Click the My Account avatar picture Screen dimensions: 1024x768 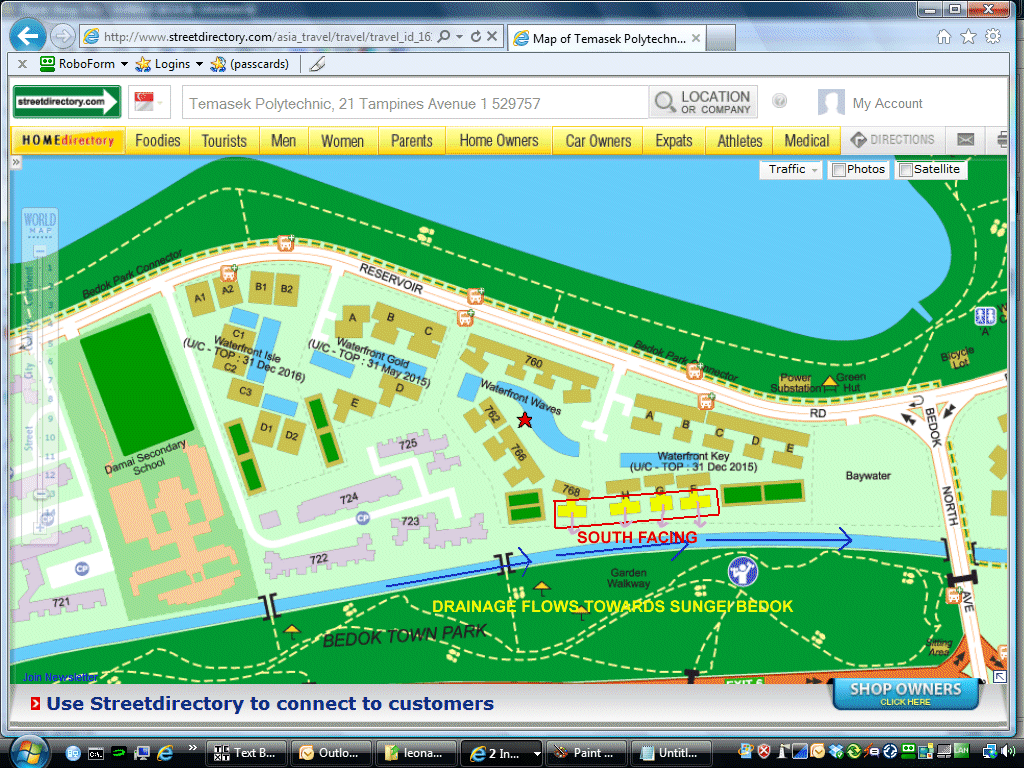point(831,103)
